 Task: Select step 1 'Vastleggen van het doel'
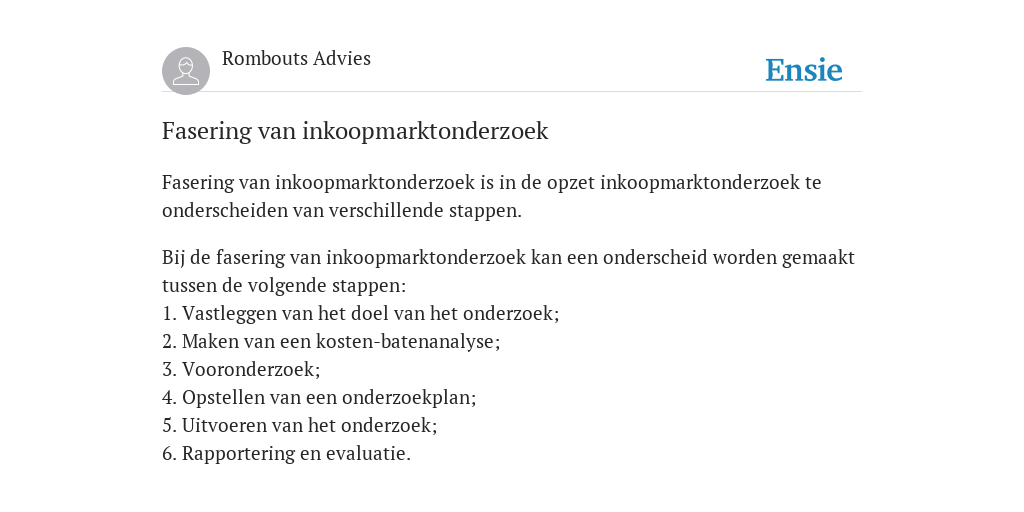click(360, 313)
